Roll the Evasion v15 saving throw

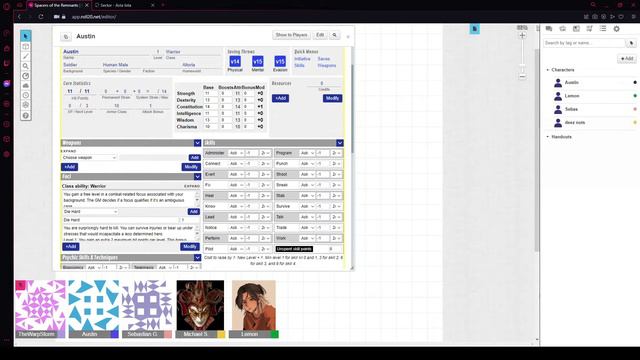point(280,62)
